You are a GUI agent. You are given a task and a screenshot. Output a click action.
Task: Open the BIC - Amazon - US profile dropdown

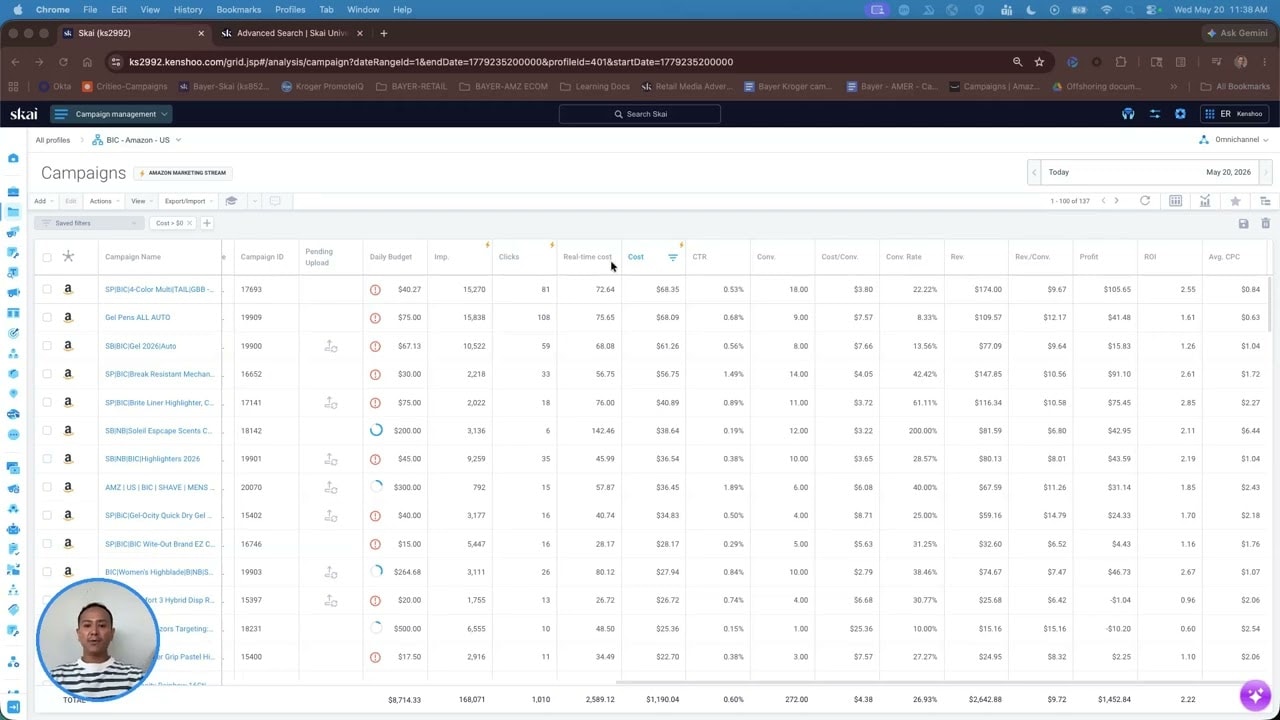pyautogui.click(x=137, y=140)
